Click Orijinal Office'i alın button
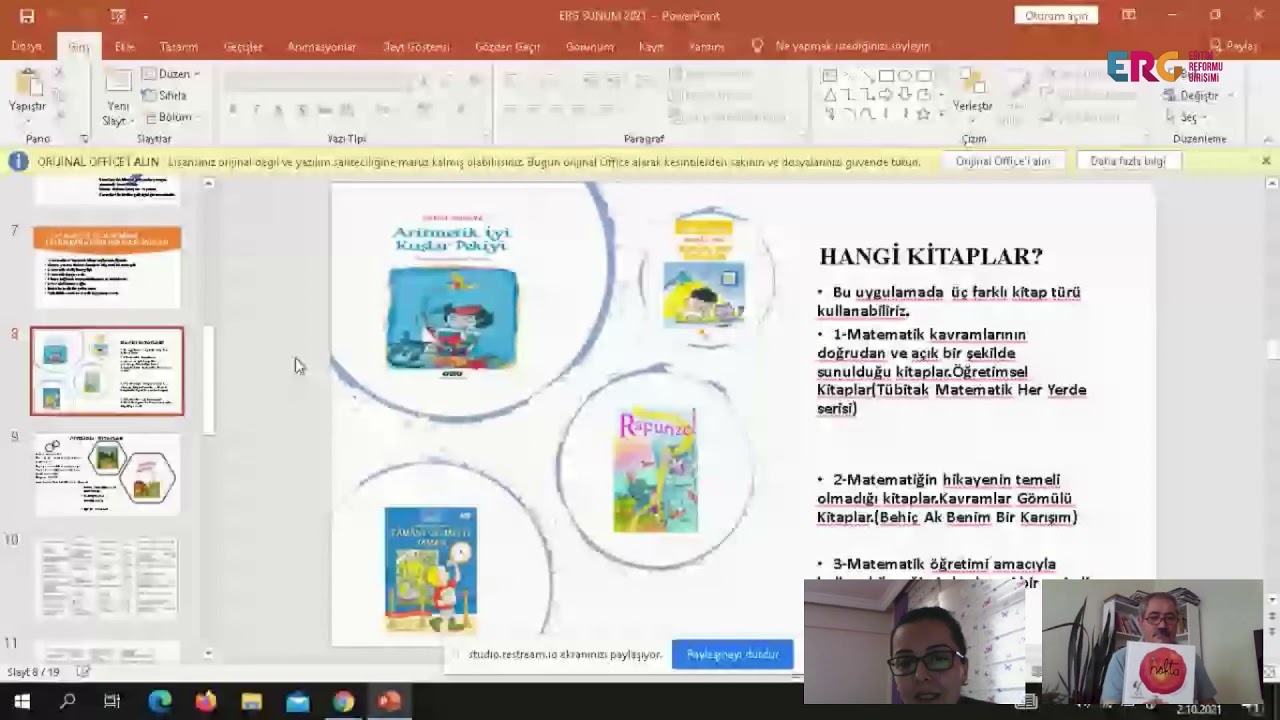 click(x=1003, y=161)
